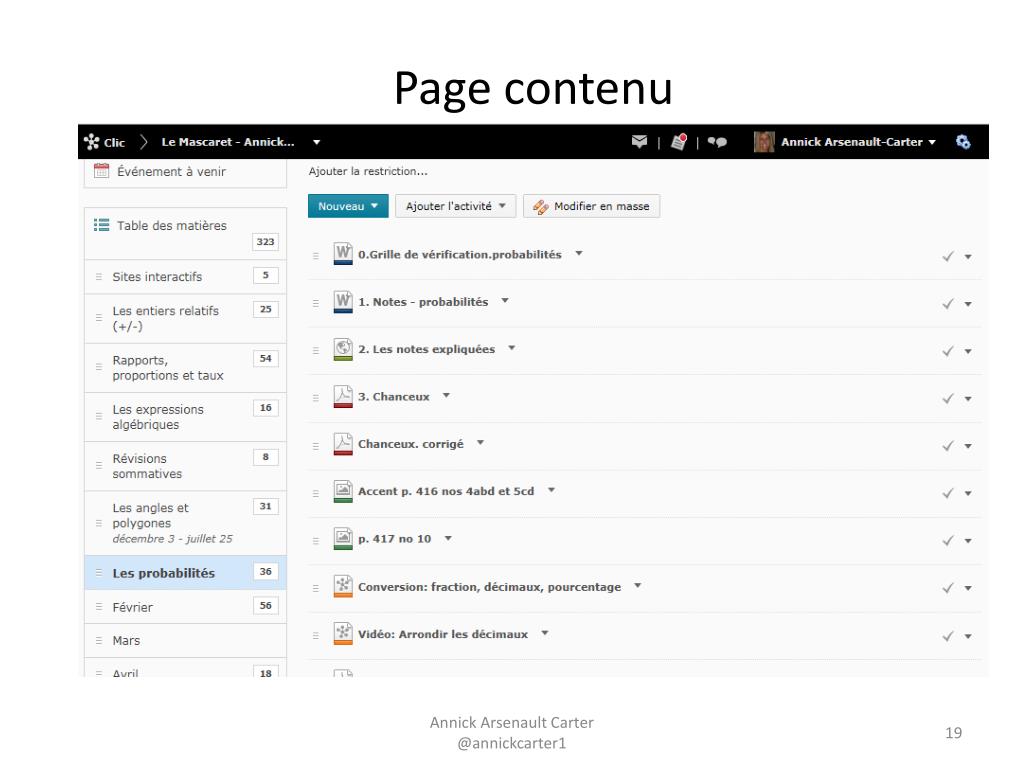Toggle completion checkmark for Chanceux. corrigé

click(948, 446)
